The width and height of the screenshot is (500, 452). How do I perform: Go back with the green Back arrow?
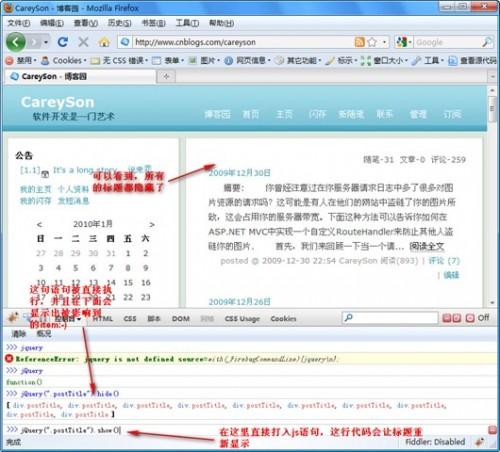coord(16,42)
